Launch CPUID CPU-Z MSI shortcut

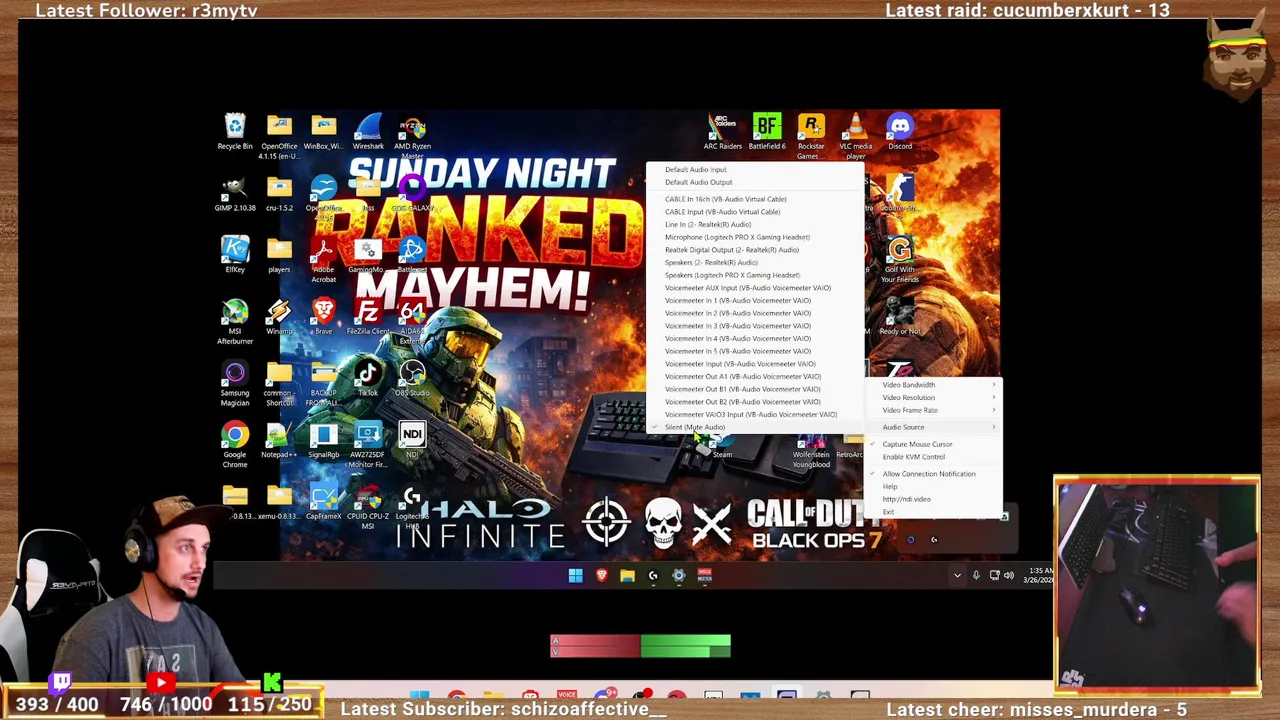coord(368,508)
